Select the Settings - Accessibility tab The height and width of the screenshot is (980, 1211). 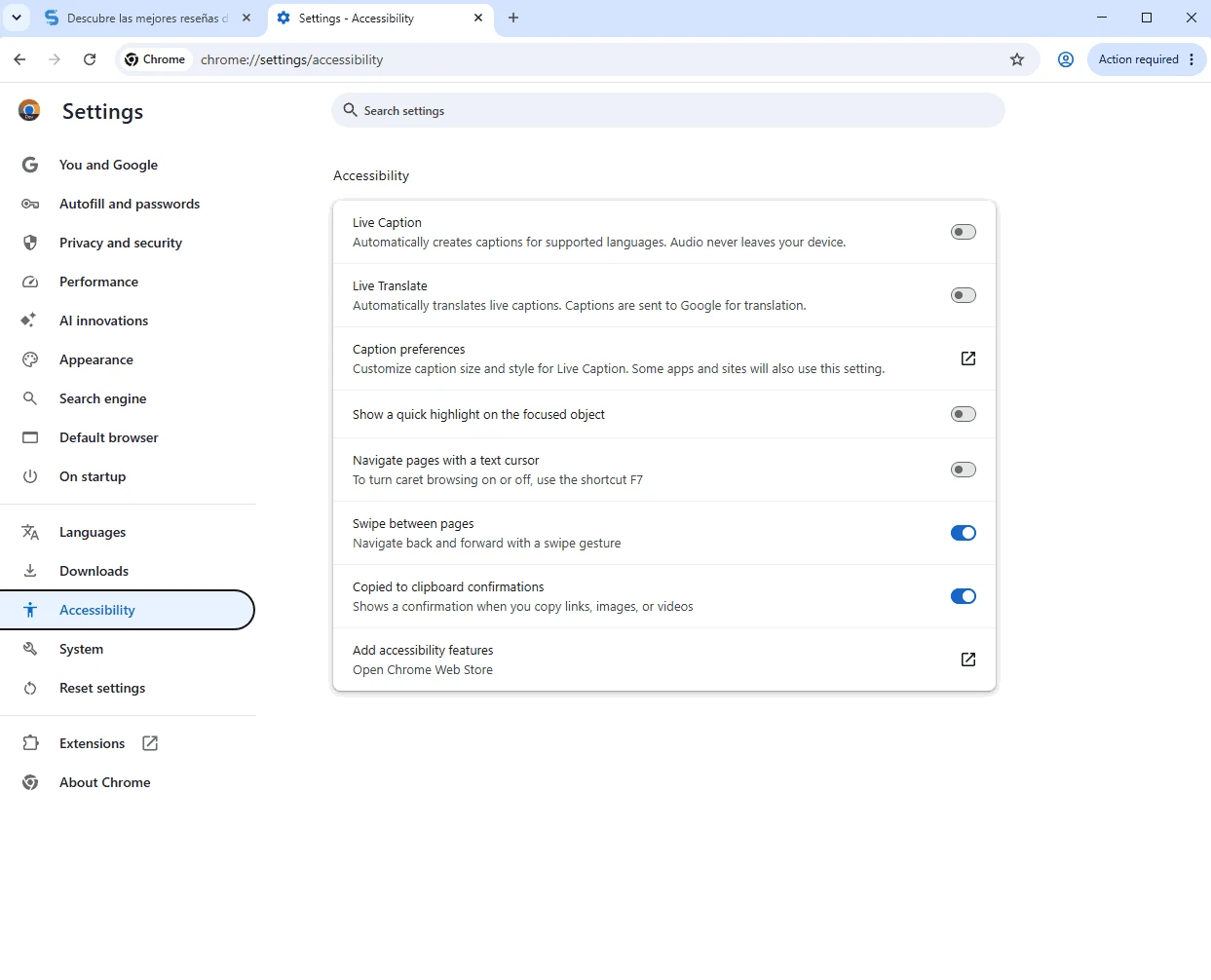[379, 19]
